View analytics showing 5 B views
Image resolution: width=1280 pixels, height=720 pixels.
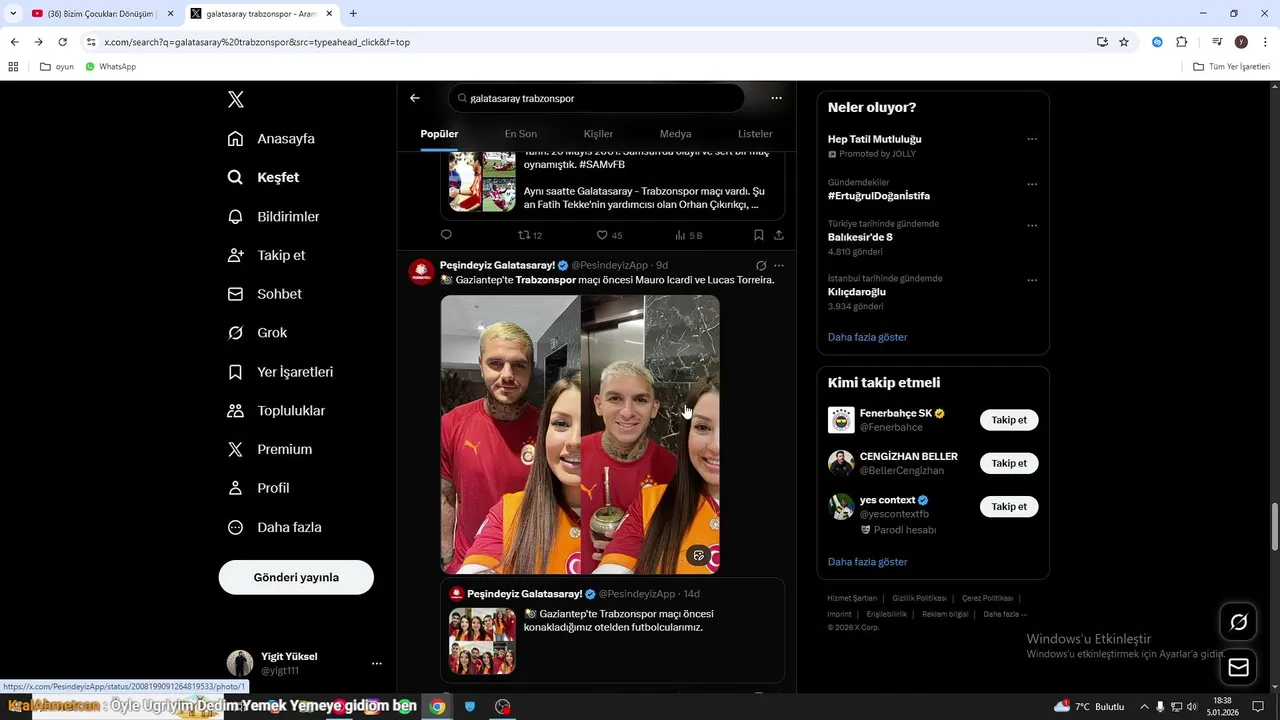[688, 235]
